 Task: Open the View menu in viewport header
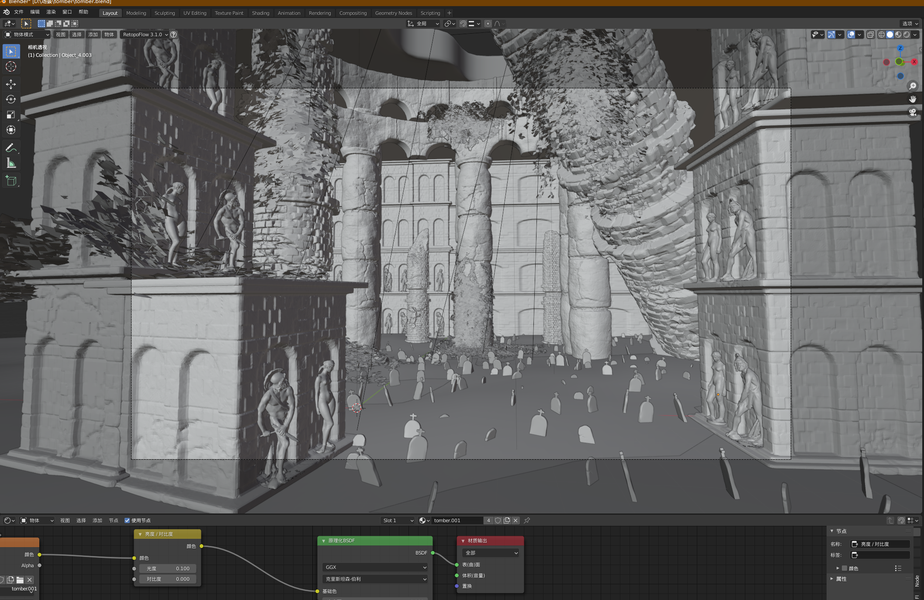pos(61,35)
